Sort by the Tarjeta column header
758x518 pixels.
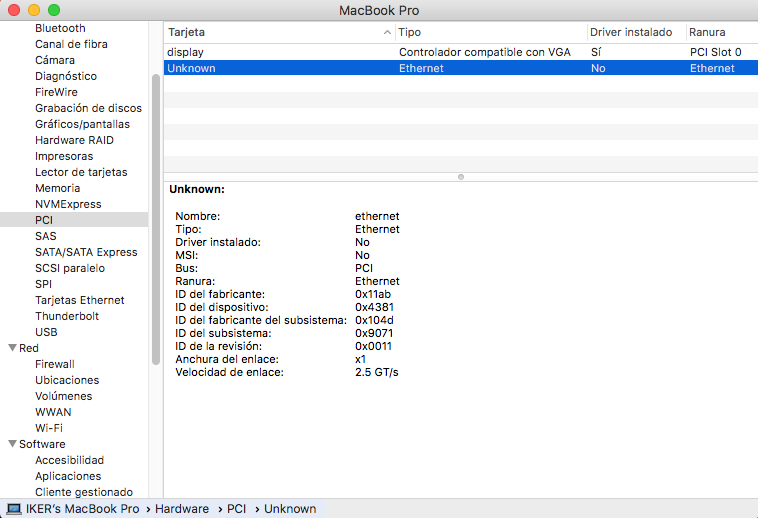[279, 32]
